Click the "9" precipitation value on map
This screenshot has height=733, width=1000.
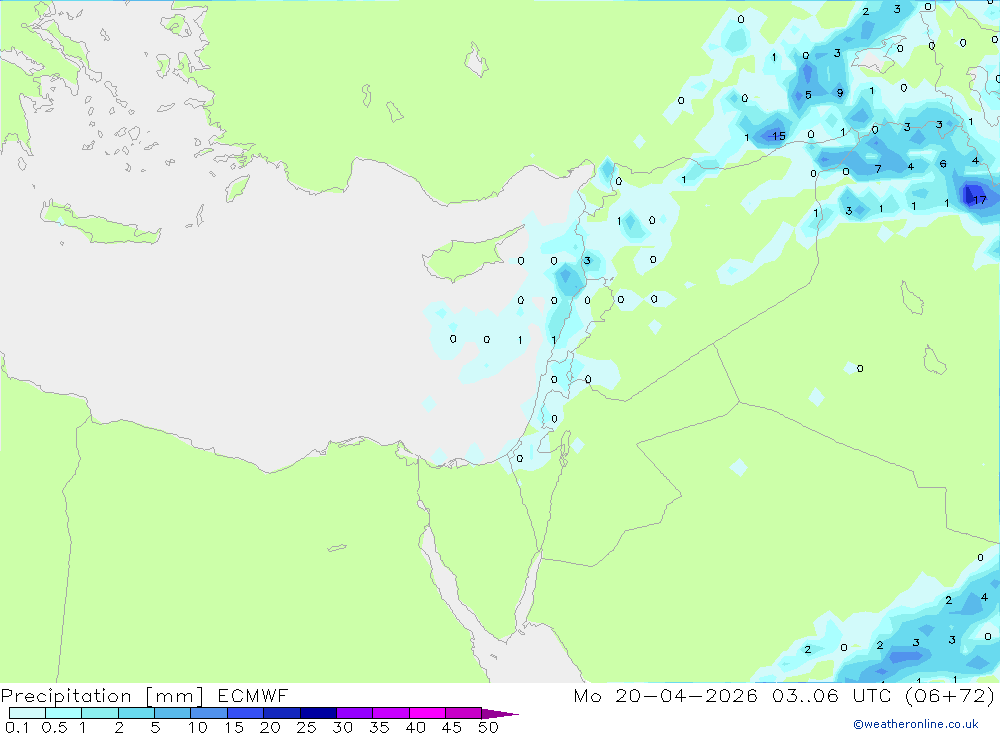pyautogui.click(x=840, y=93)
